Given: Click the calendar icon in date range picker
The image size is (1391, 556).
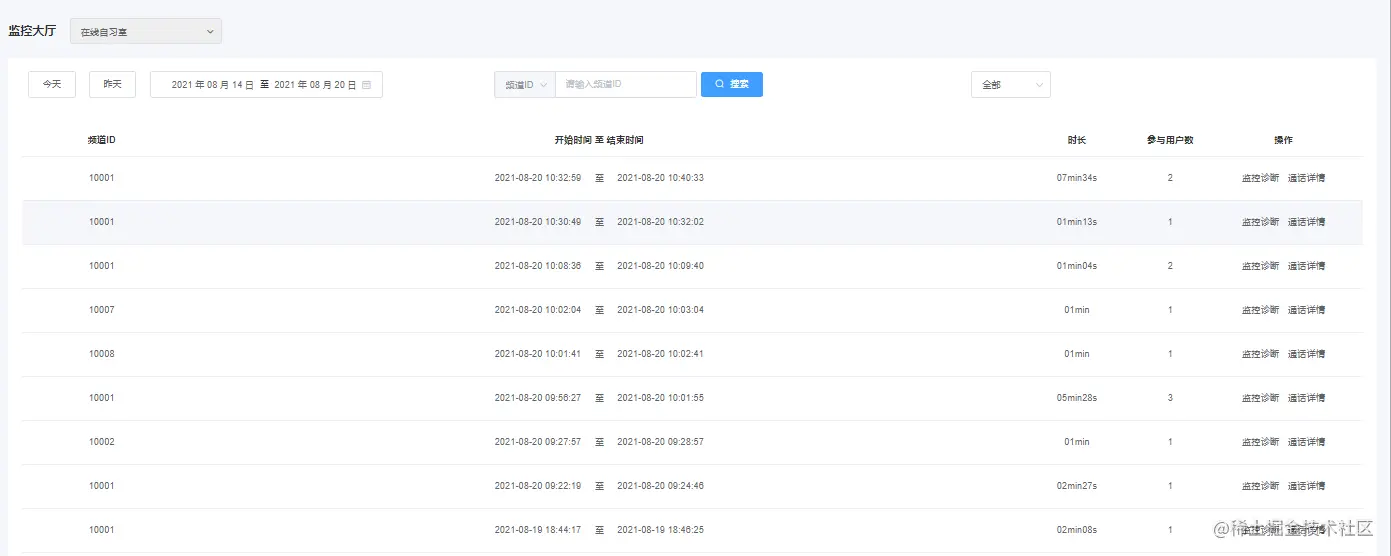Looking at the screenshot, I should [x=366, y=85].
